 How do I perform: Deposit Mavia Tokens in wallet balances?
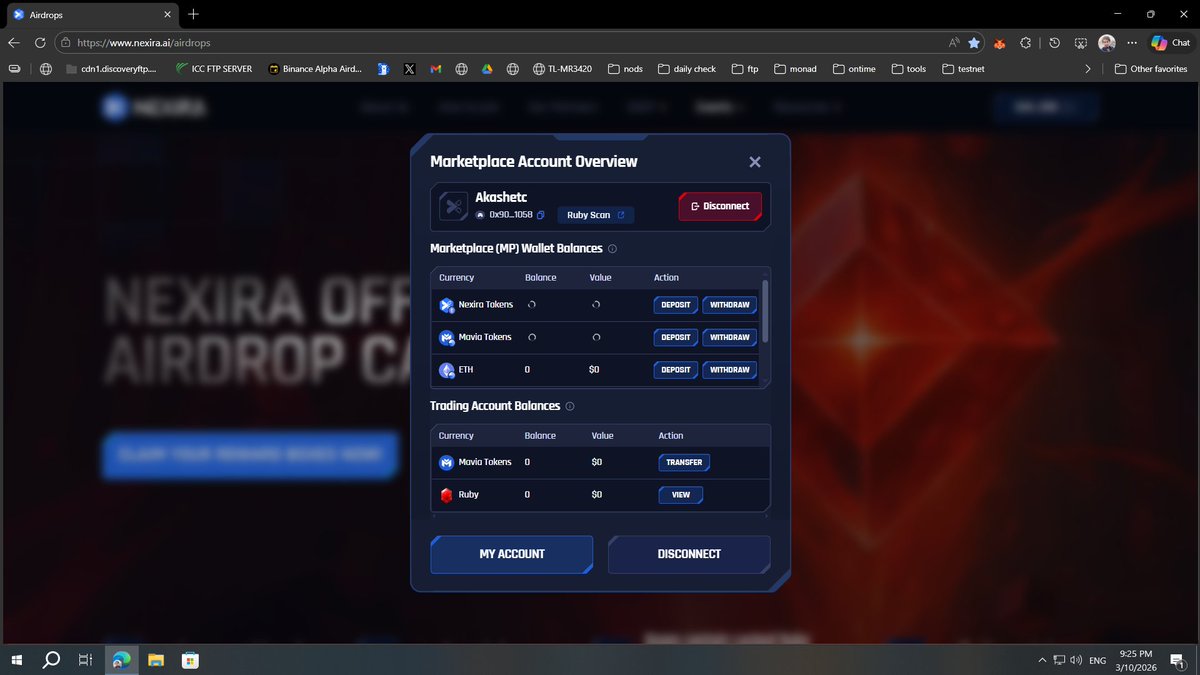pyautogui.click(x=676, y=338)
